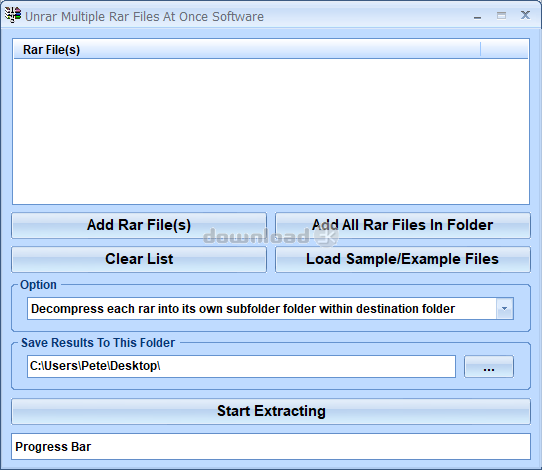The image size is (542, 470).
Task: Click the app icon in title bar
Action: 13,15
